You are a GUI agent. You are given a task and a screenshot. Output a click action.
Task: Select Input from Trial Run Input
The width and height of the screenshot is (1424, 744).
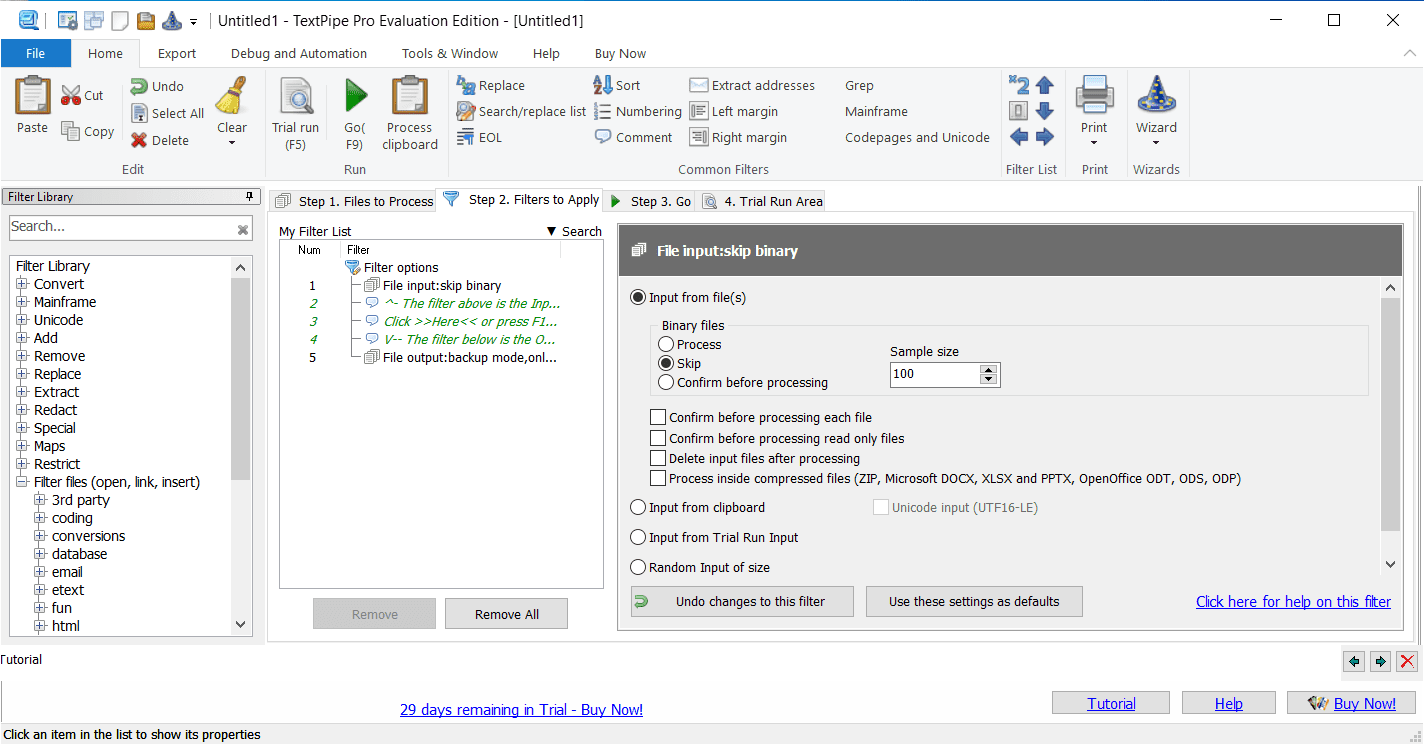638,537
